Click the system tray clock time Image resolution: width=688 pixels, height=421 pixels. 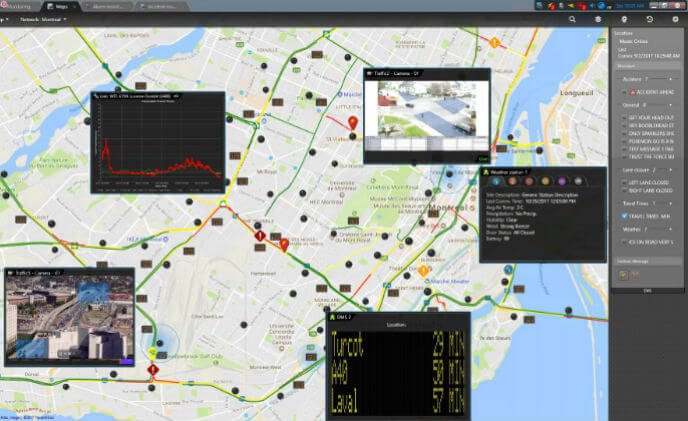[x=630, y=6]
